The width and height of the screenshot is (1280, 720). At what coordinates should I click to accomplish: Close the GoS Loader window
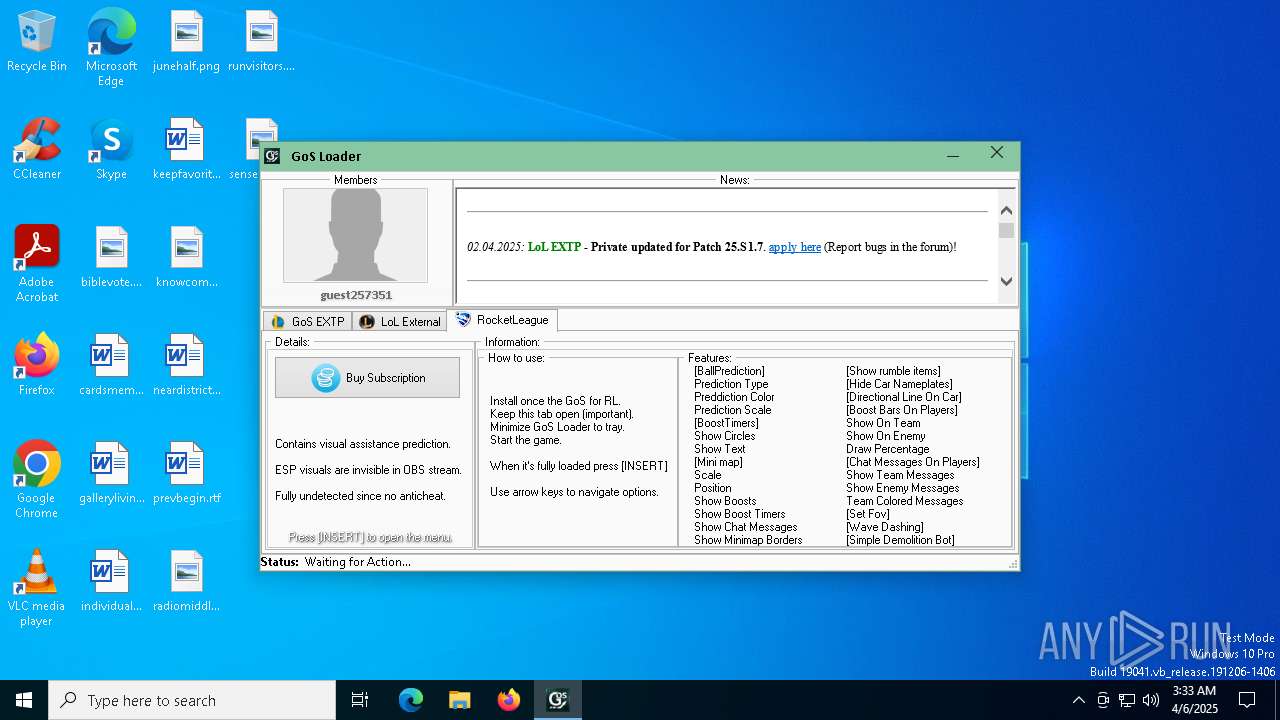click(x=997, y=153)
